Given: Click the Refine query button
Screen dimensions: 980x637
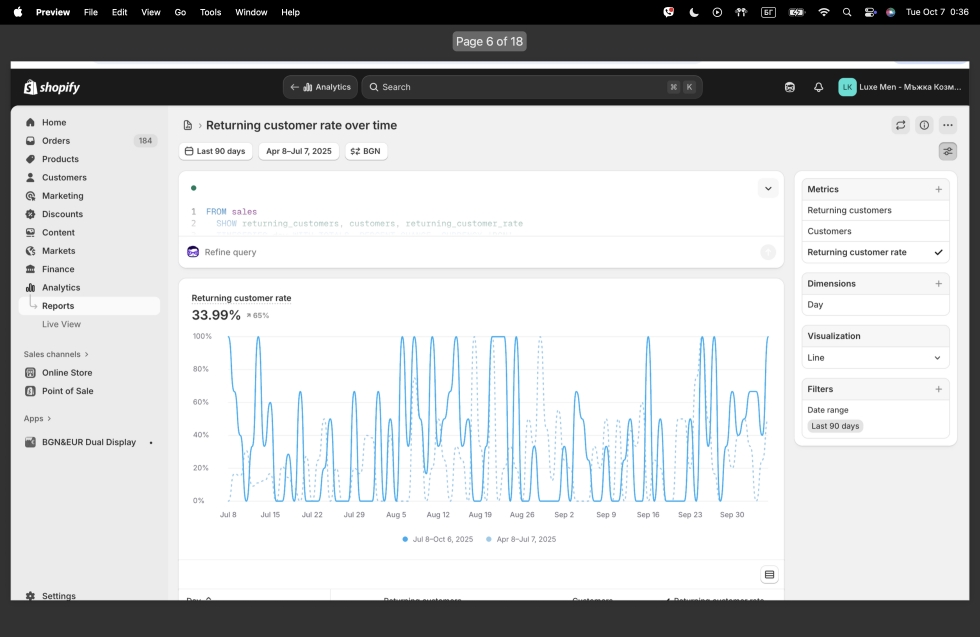Looking at the screenshot, I should coord(230,252).
